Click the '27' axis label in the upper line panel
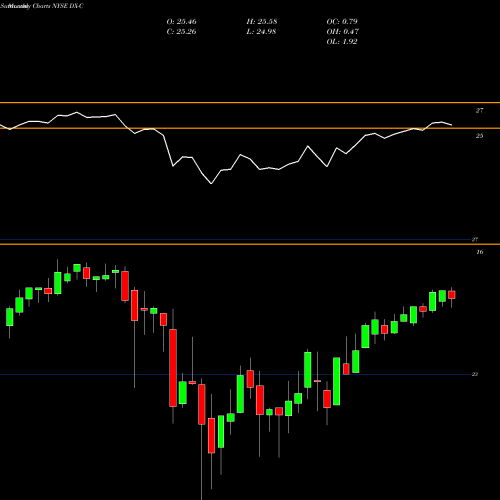 (x=479, y=111)
